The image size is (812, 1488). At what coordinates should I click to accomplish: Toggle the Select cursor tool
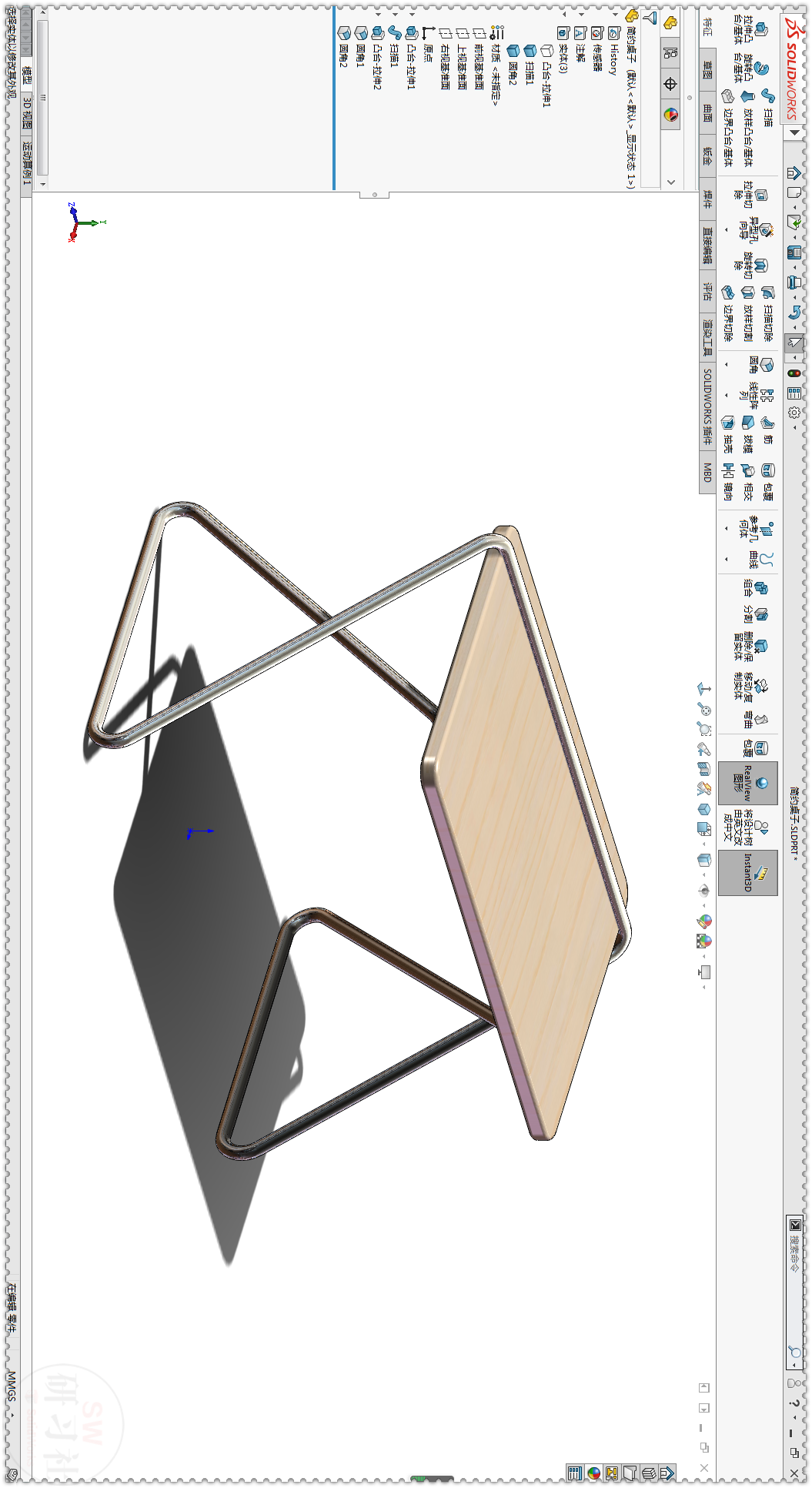[x=794, y=342]
